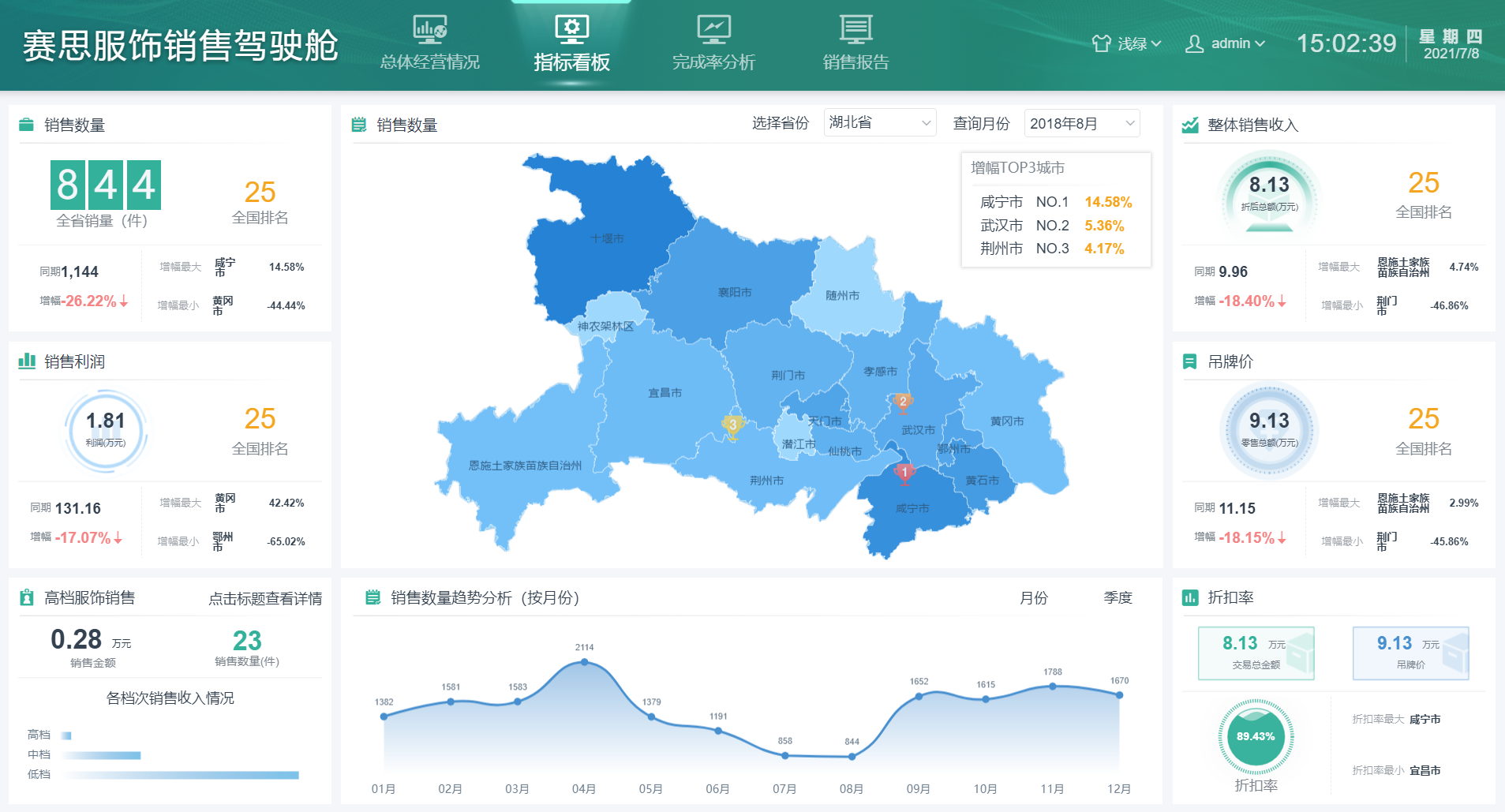Click the 销售报告 report icon
1505x812 pixels.
pyautogui.click(x=855, y=30)
